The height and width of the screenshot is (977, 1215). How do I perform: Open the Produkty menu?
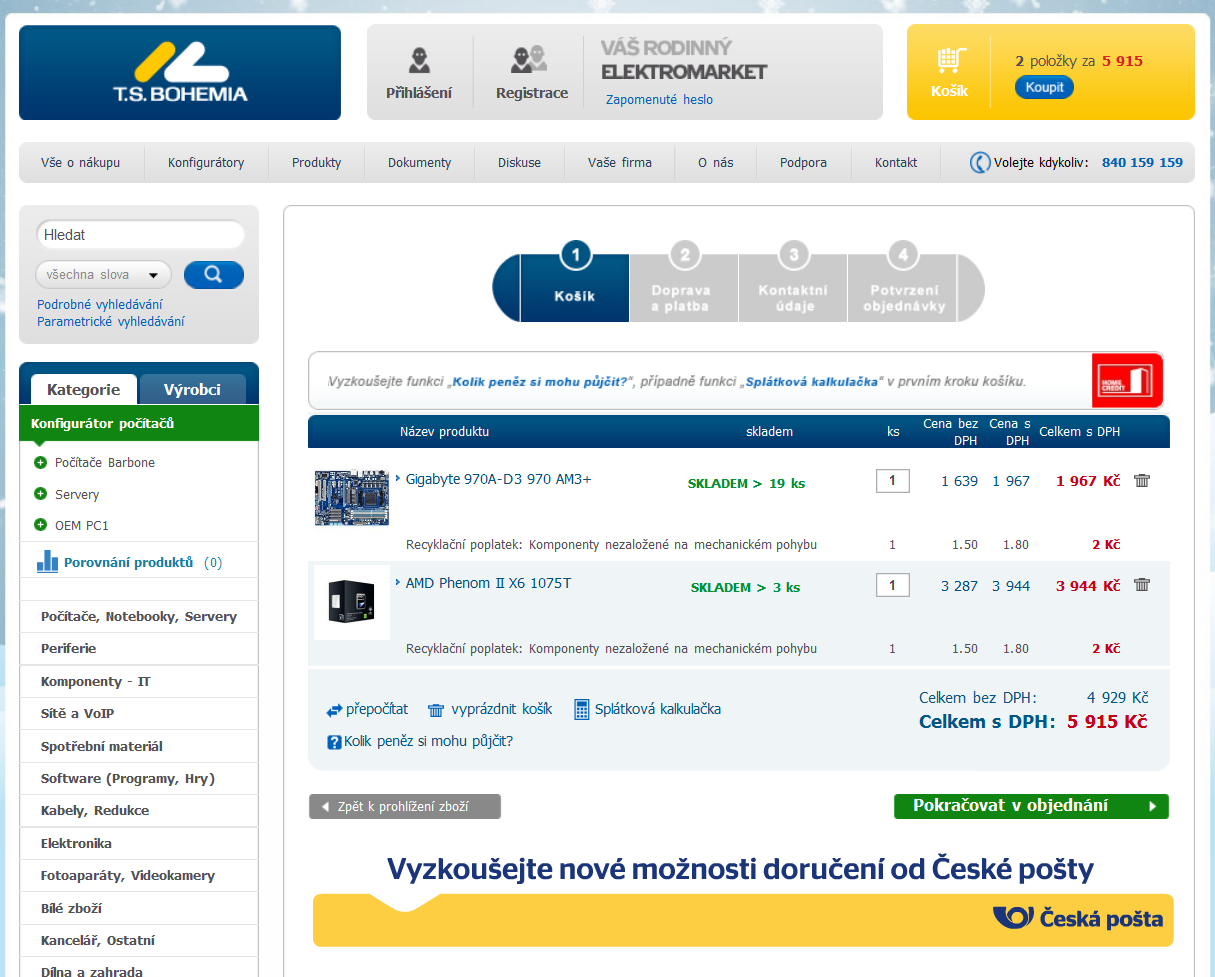click(x=317, y=162)
